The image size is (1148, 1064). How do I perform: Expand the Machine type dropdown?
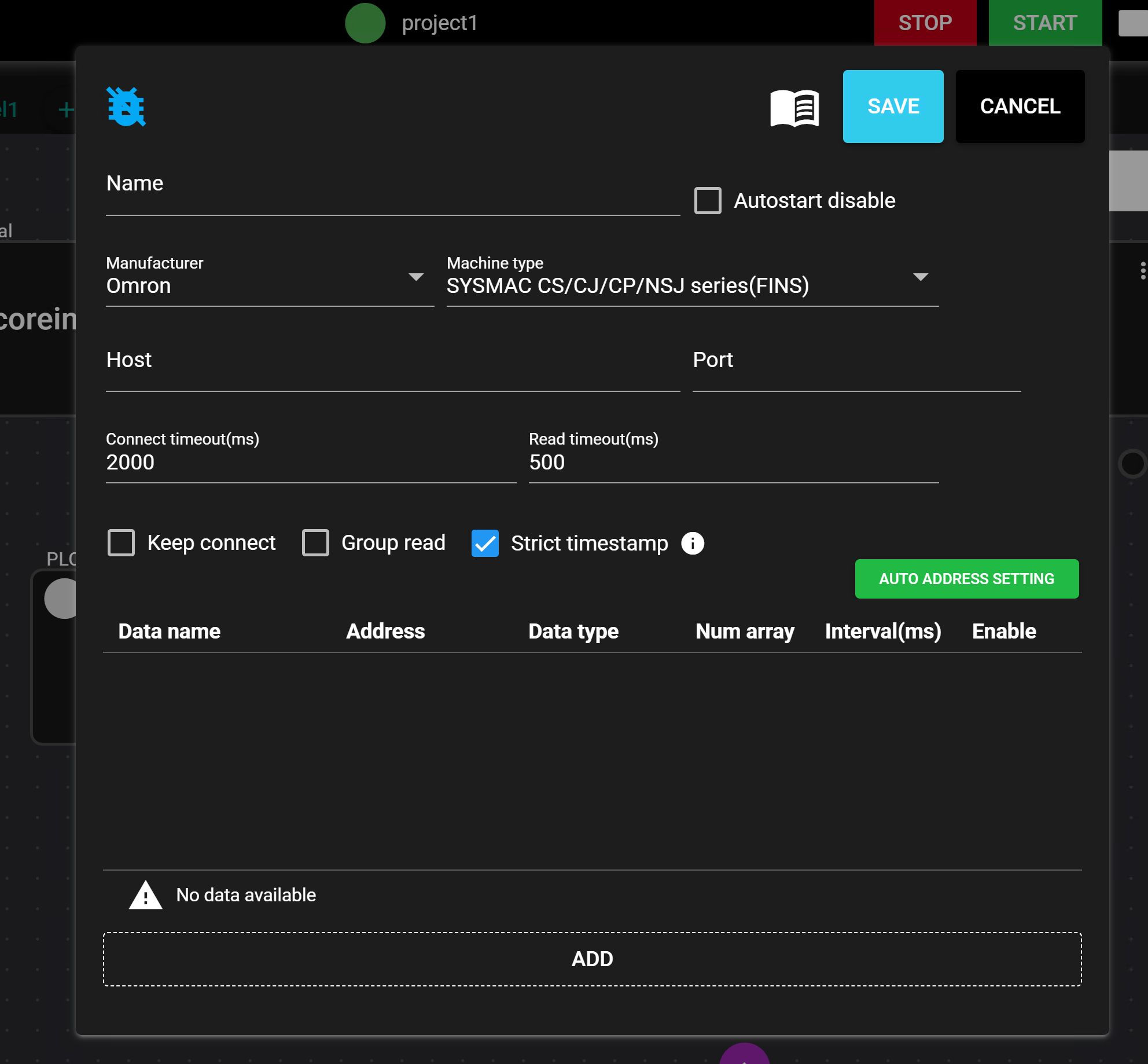tap(692, 285)
